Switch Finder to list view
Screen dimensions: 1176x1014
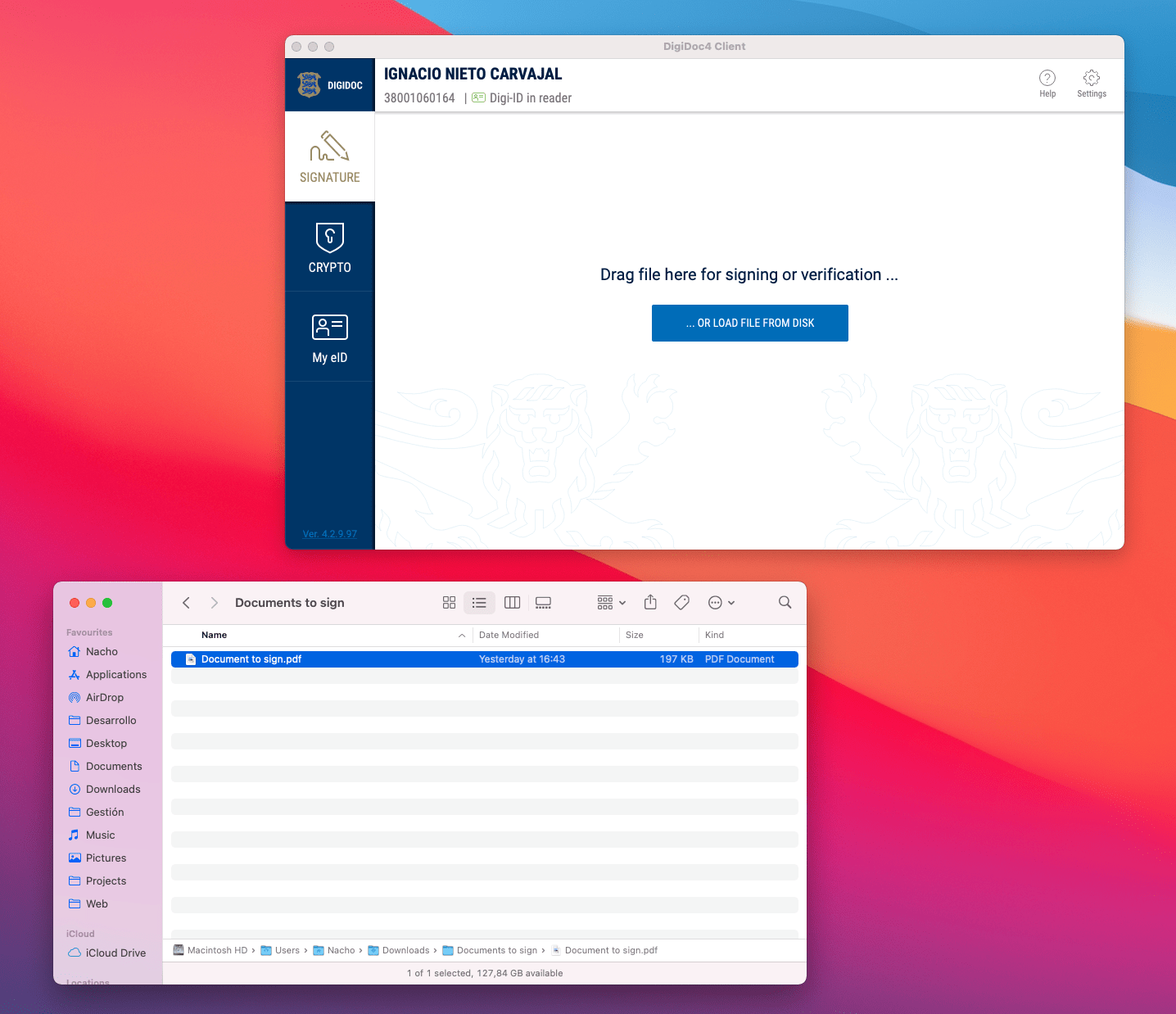(x=479, y=603)
